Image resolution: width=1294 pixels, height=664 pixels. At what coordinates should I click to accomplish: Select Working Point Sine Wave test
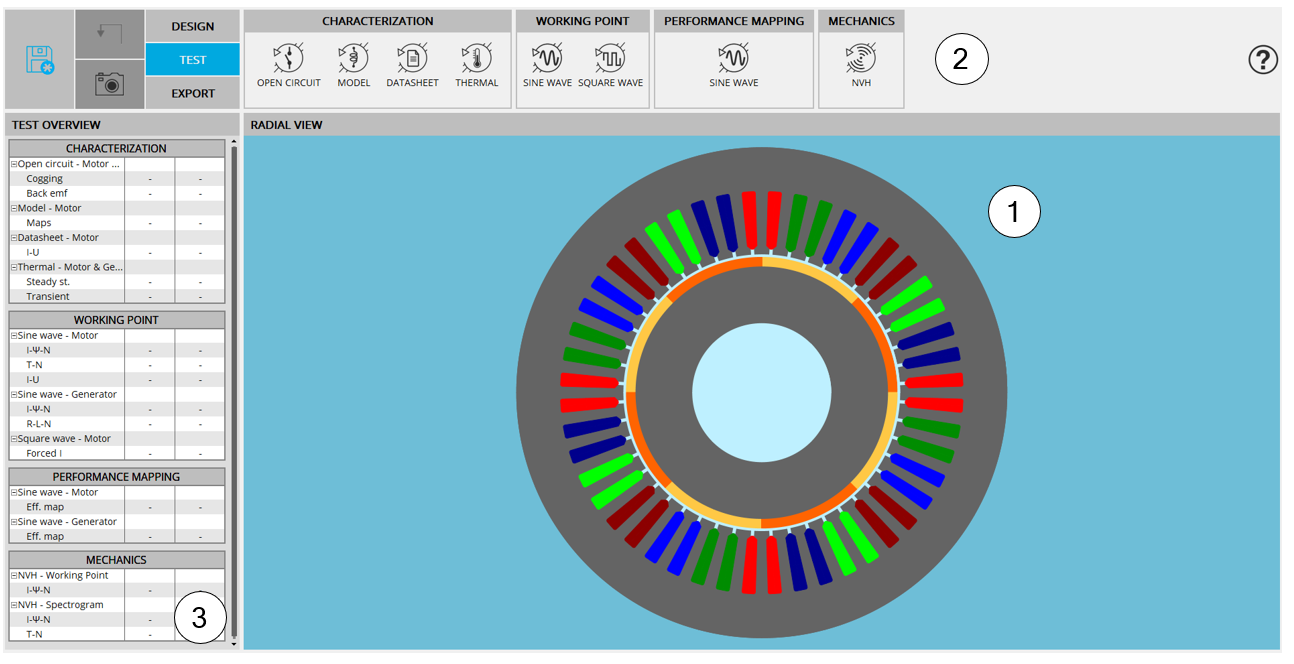tap(547, 60)
